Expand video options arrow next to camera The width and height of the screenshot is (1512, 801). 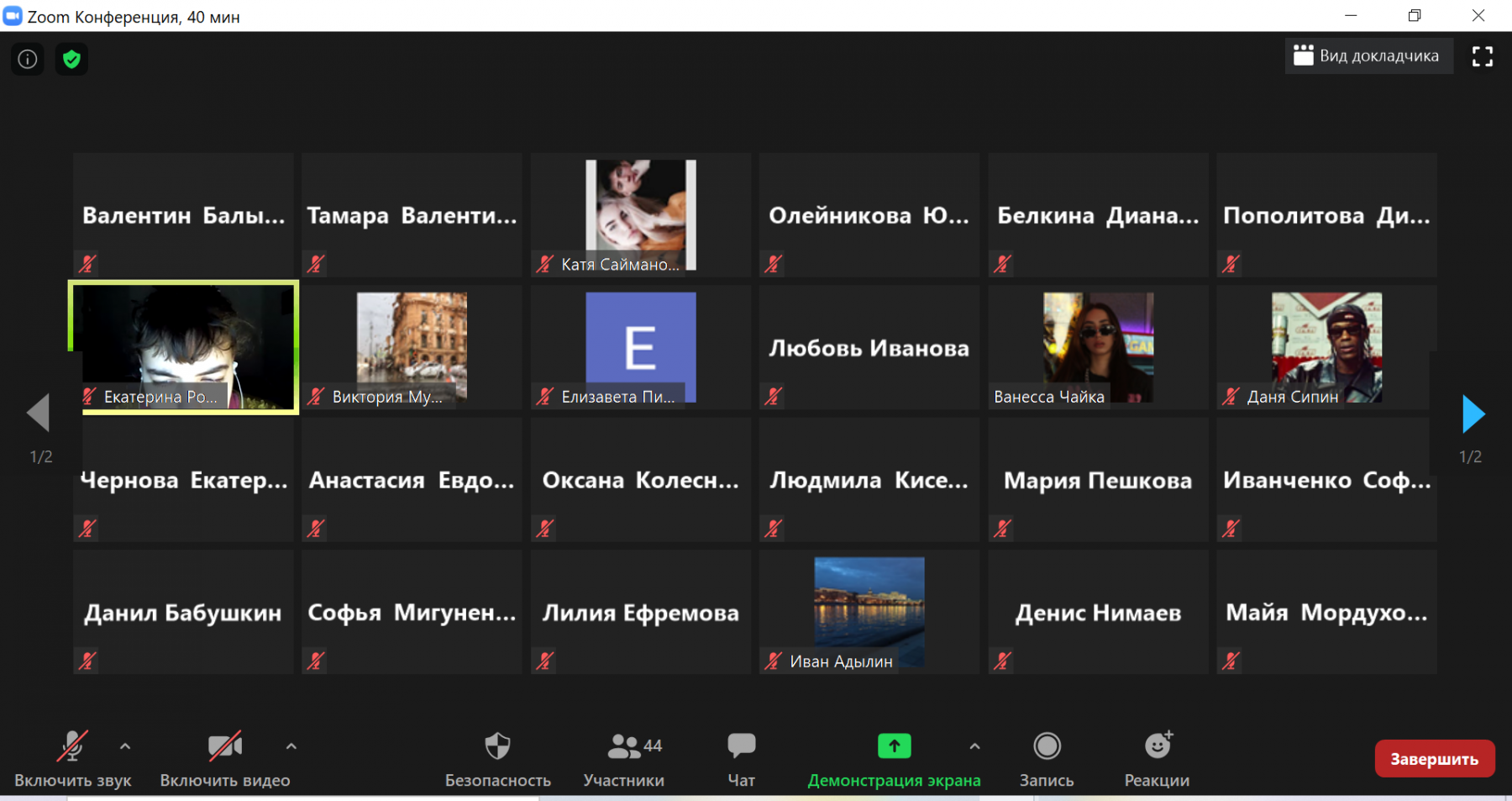[291, 746]
